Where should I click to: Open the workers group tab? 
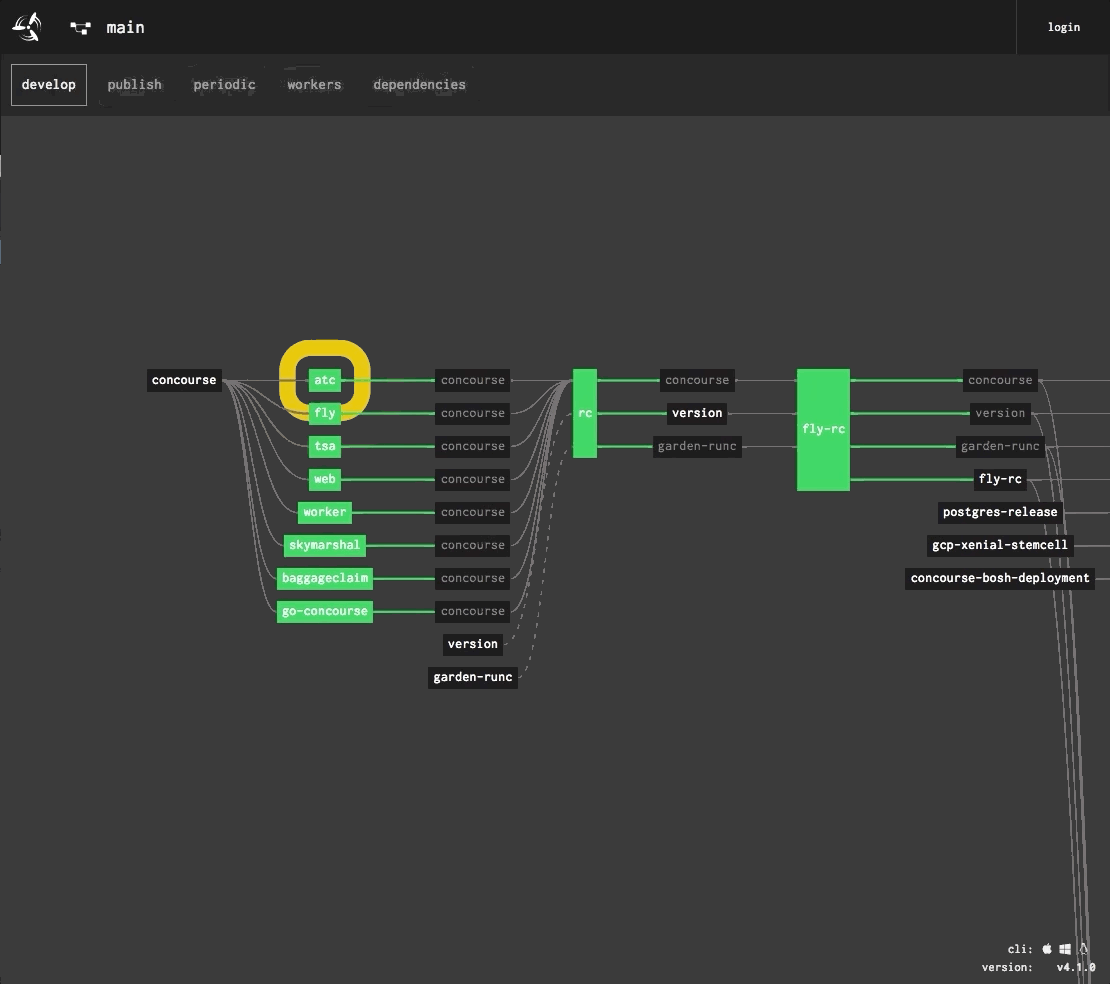click(x=314, y=85)
